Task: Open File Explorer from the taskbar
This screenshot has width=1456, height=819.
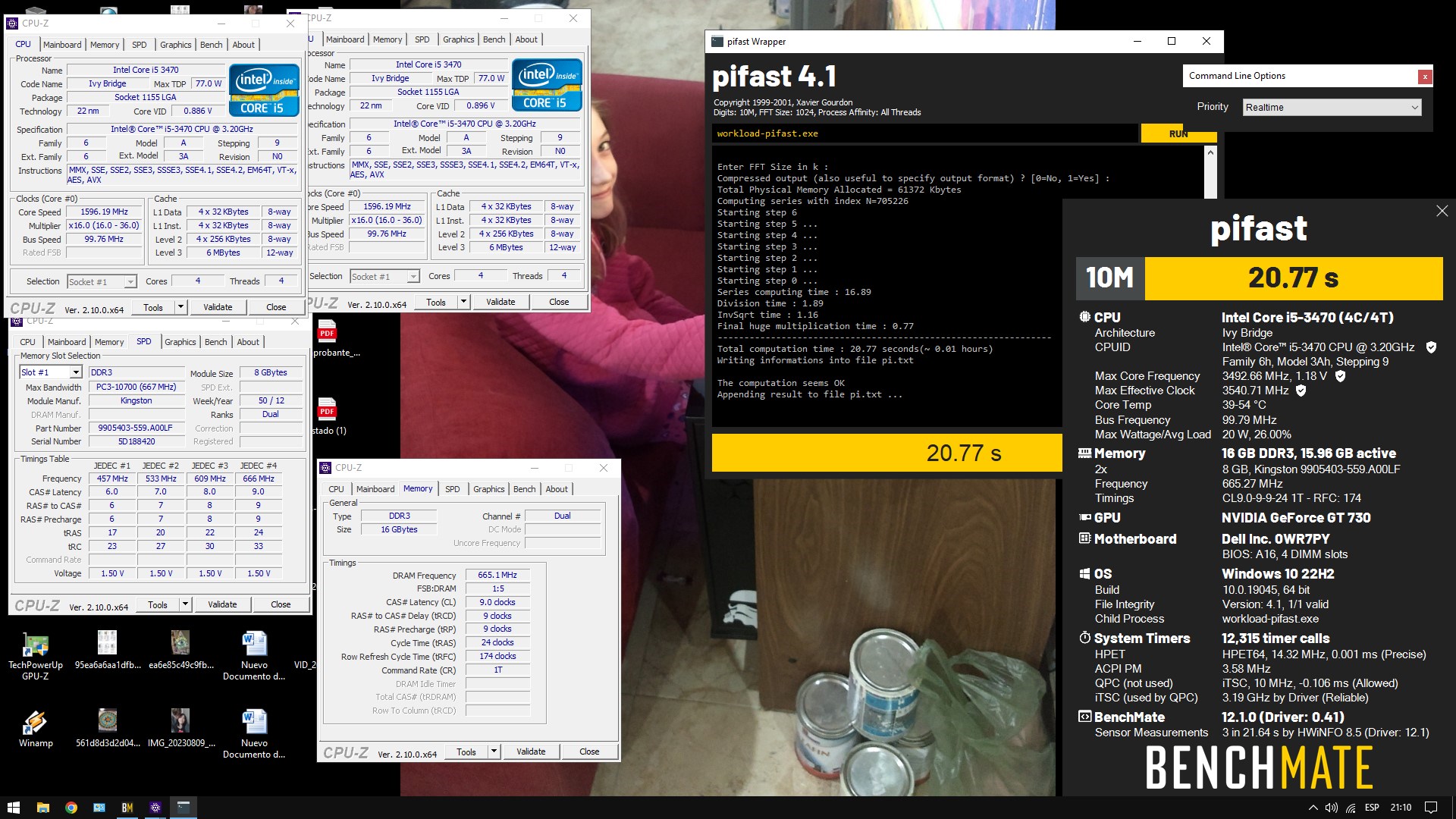Action: [x=42, y=808]
